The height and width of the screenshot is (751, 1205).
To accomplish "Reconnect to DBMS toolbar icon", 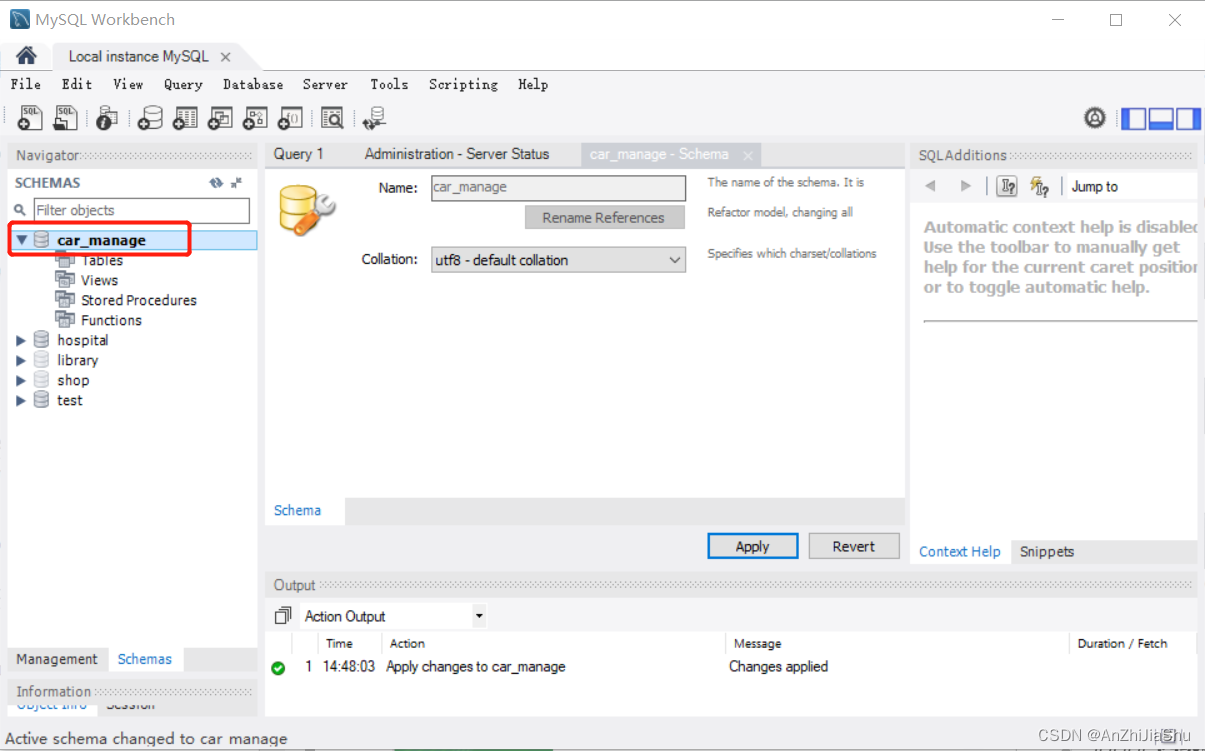I will coord(374,118).
